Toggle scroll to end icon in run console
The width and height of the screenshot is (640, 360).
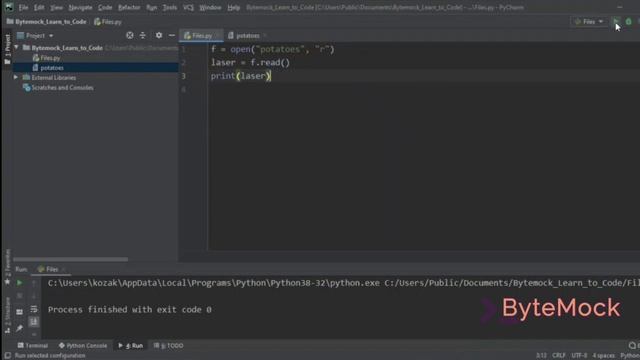click(x=34, y=322)
